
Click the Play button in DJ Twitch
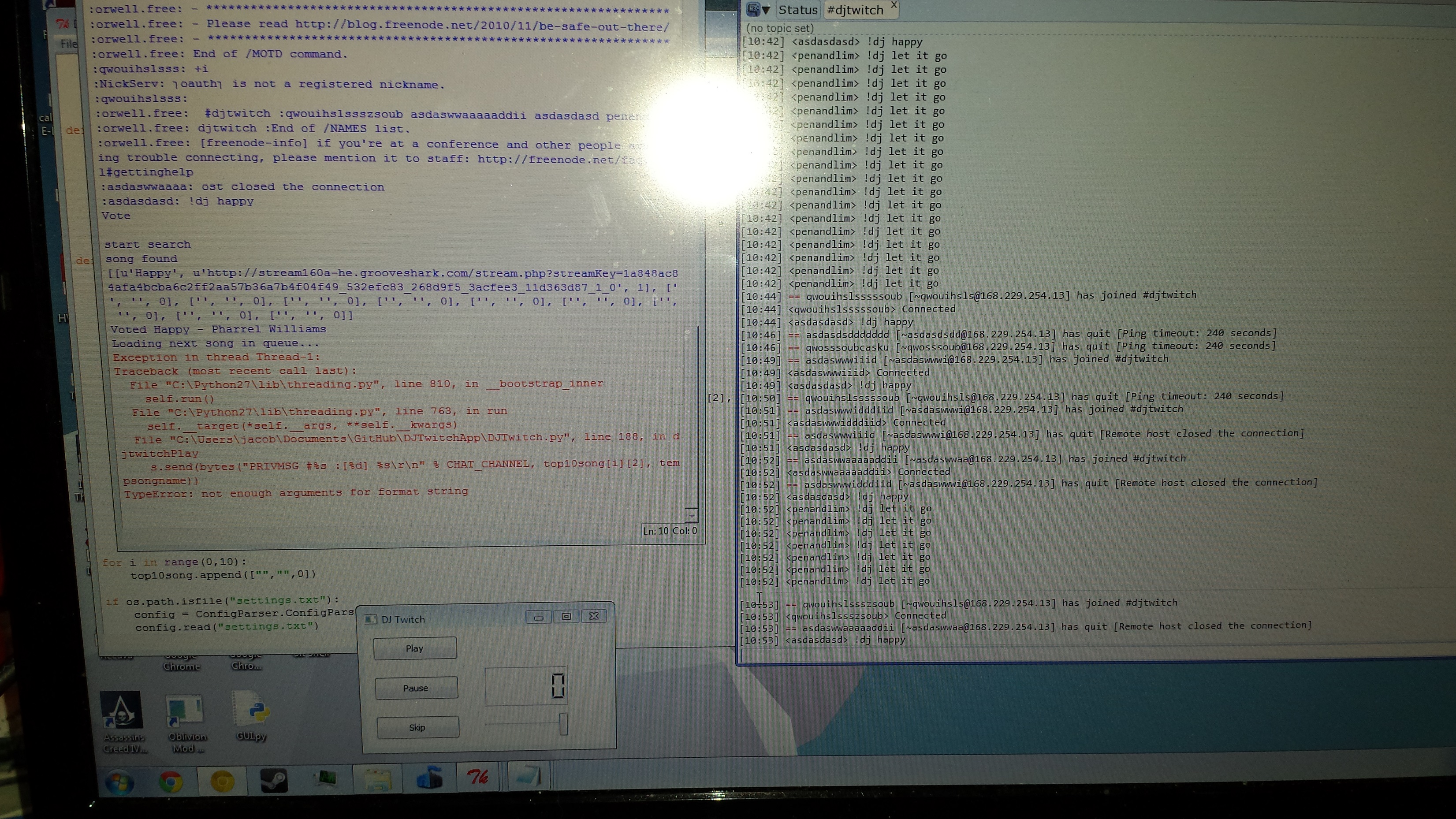[414, 648]
